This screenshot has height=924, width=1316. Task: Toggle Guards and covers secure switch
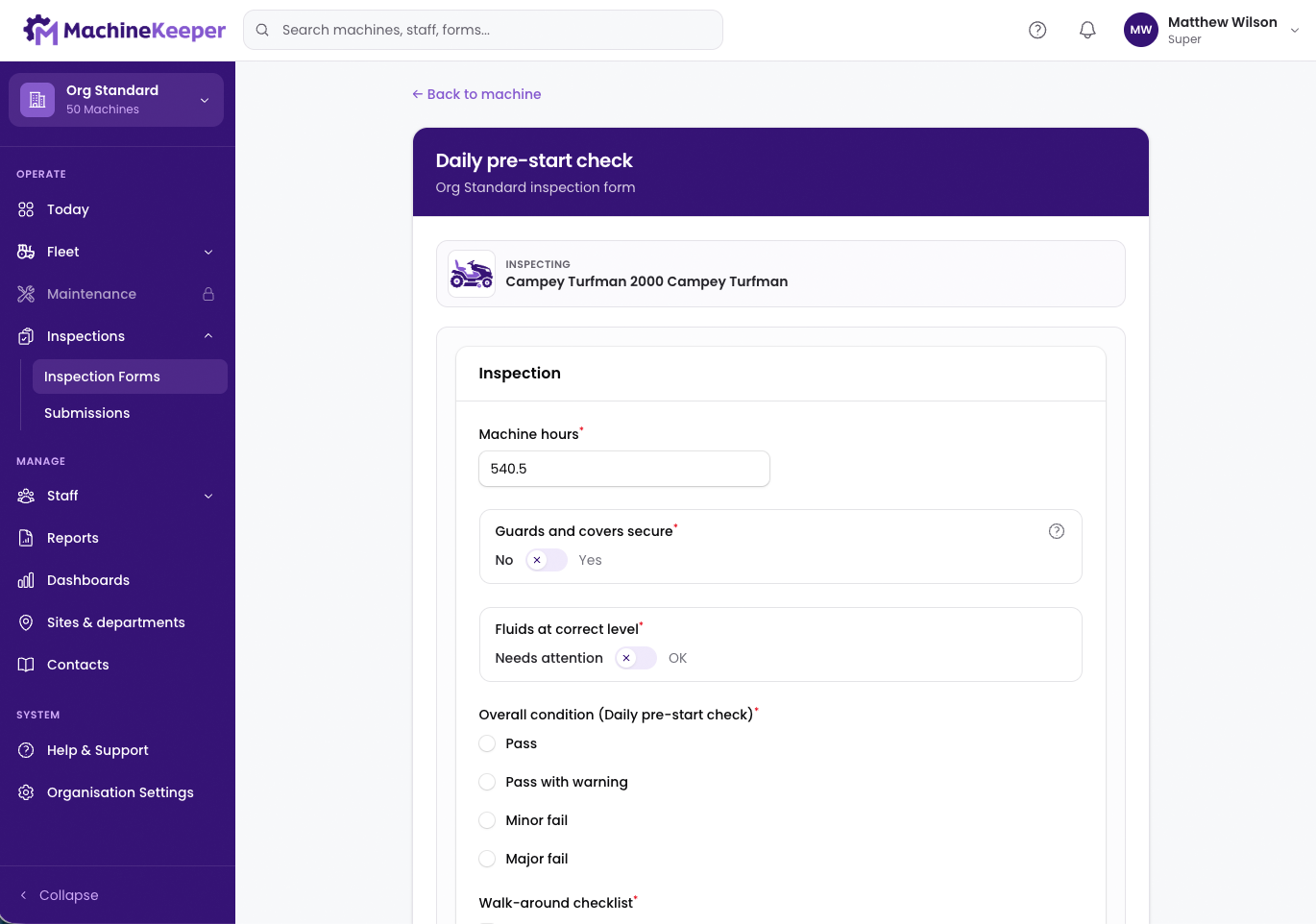click(547, 560)
